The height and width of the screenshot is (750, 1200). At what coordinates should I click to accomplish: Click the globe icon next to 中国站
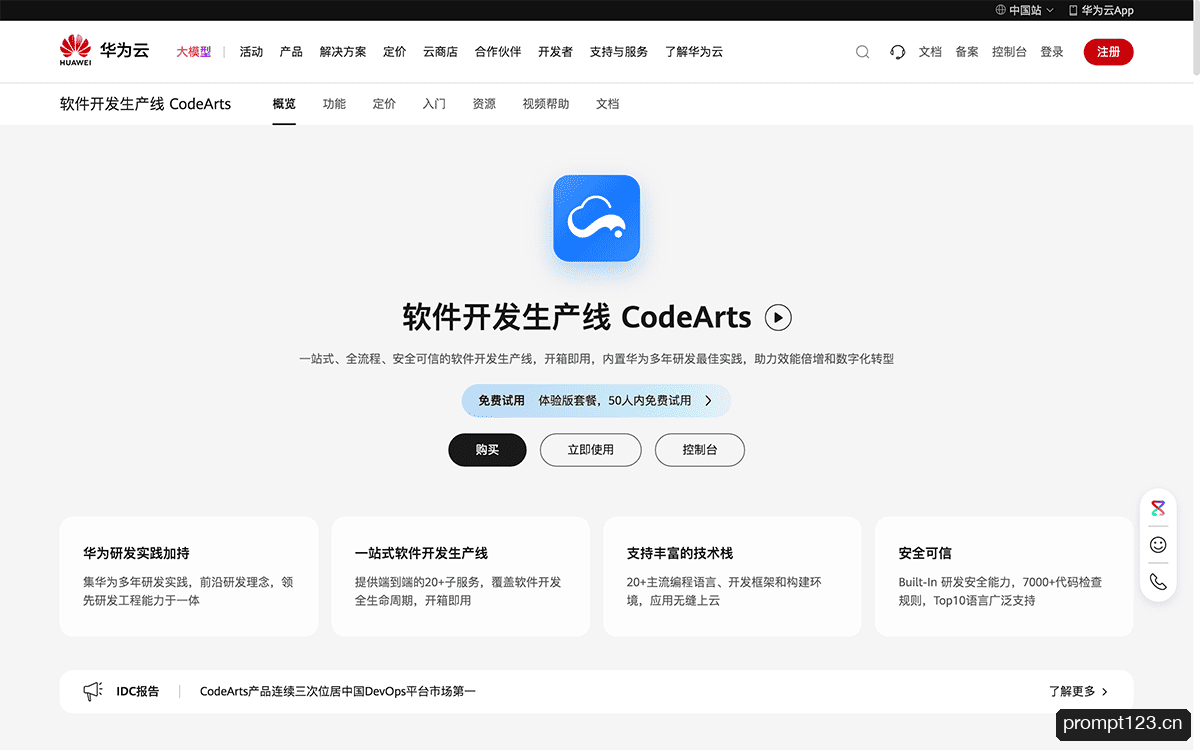1000,10
